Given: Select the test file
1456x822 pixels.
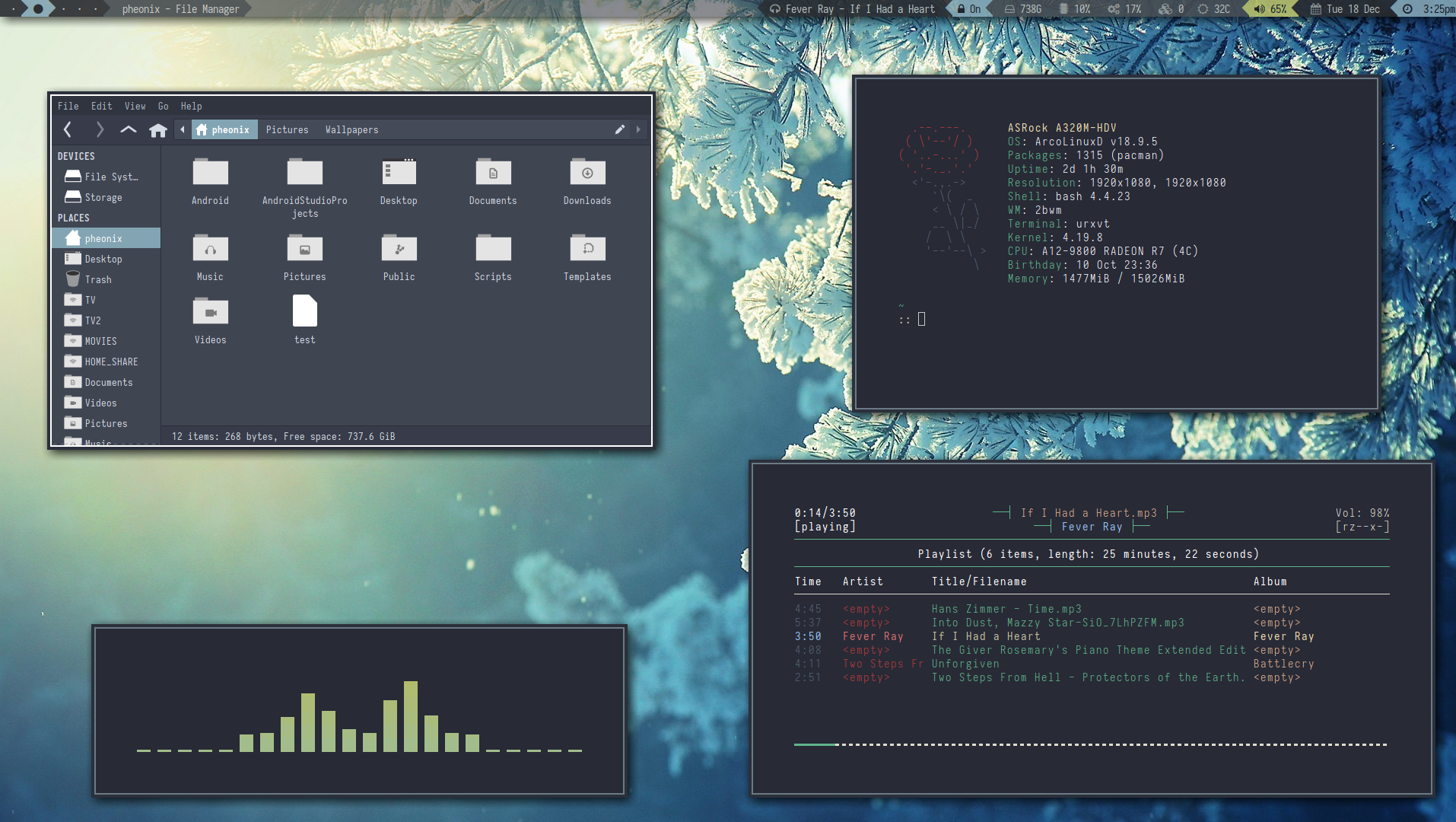Looking at the screenshot, I should (x=304, y=320).
